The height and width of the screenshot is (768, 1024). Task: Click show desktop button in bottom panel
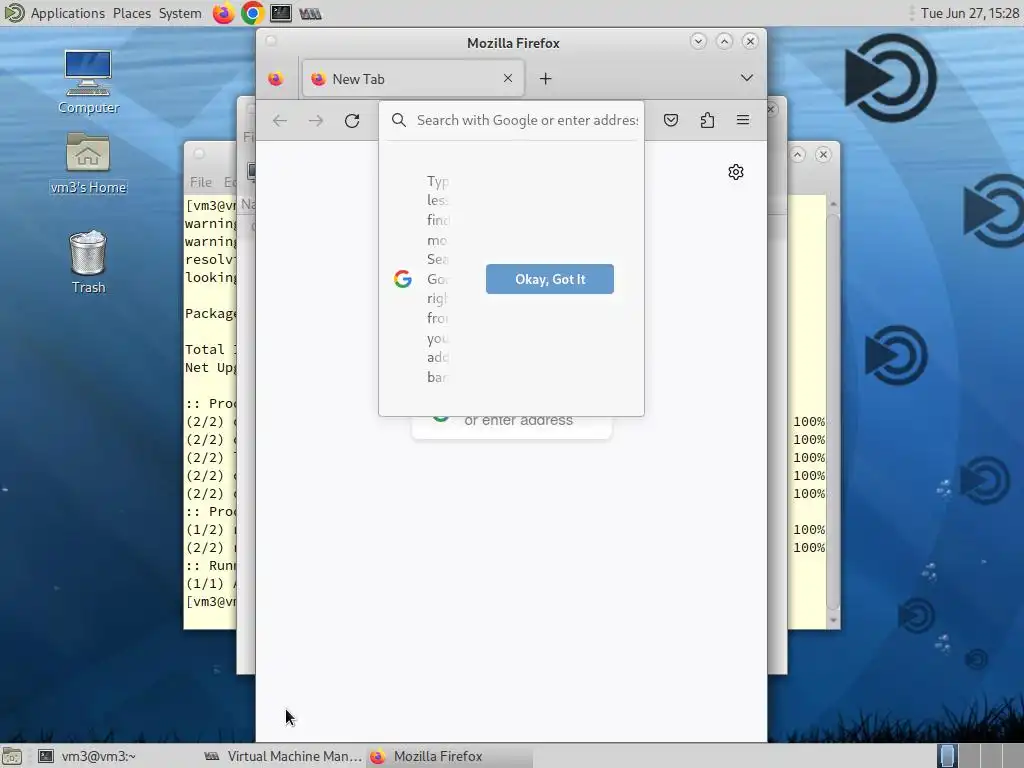[x=12, y=756]
